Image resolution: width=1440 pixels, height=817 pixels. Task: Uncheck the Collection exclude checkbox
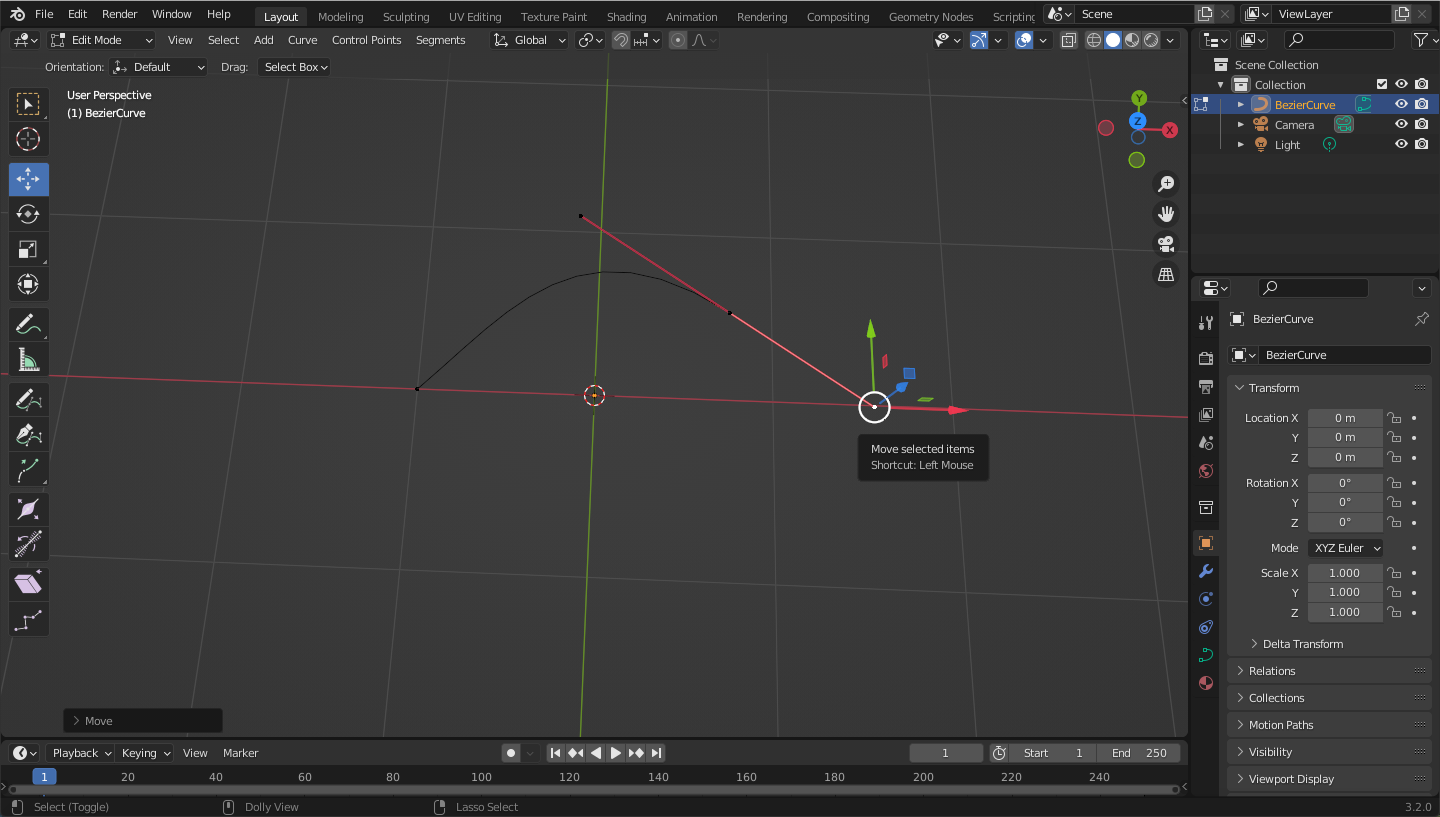[x=1382, y=84]
